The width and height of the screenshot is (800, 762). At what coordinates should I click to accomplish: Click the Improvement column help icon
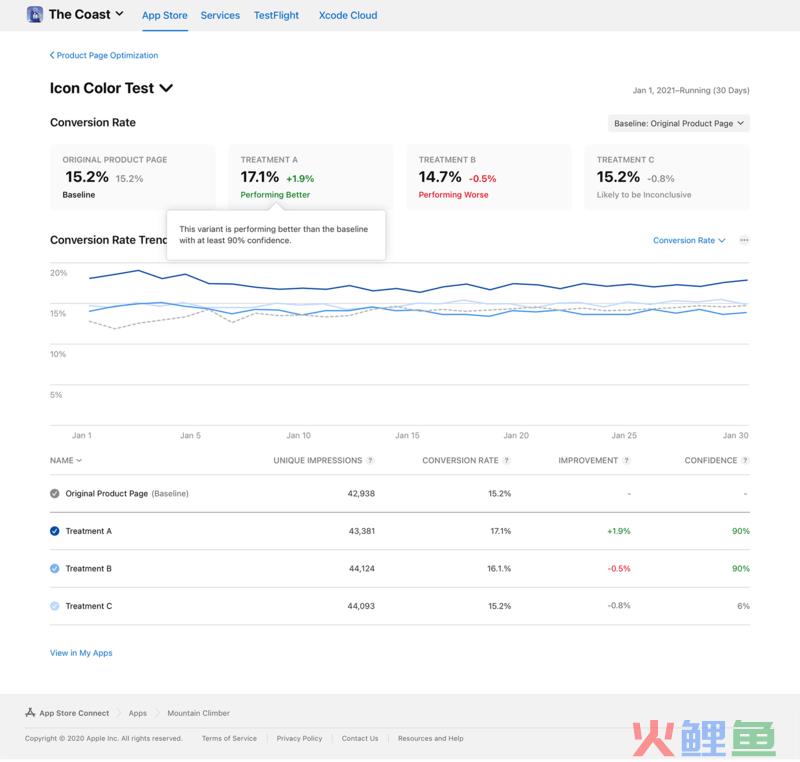point(626,460)
